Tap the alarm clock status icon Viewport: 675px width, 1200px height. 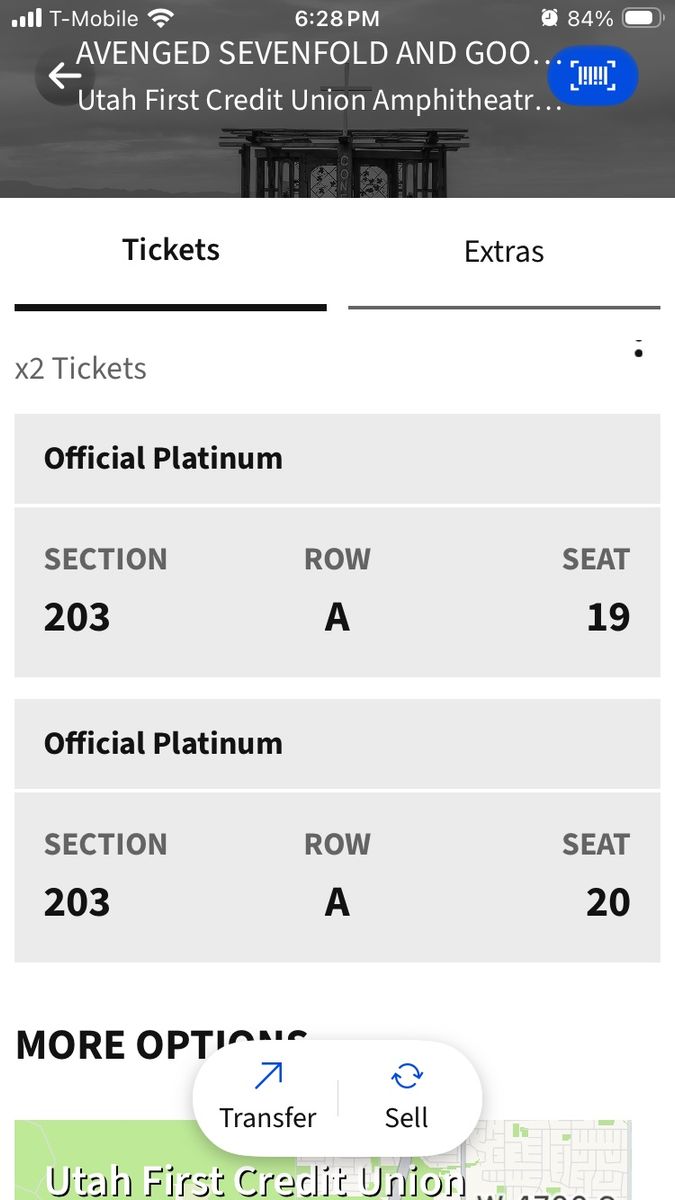click(549, 18)
